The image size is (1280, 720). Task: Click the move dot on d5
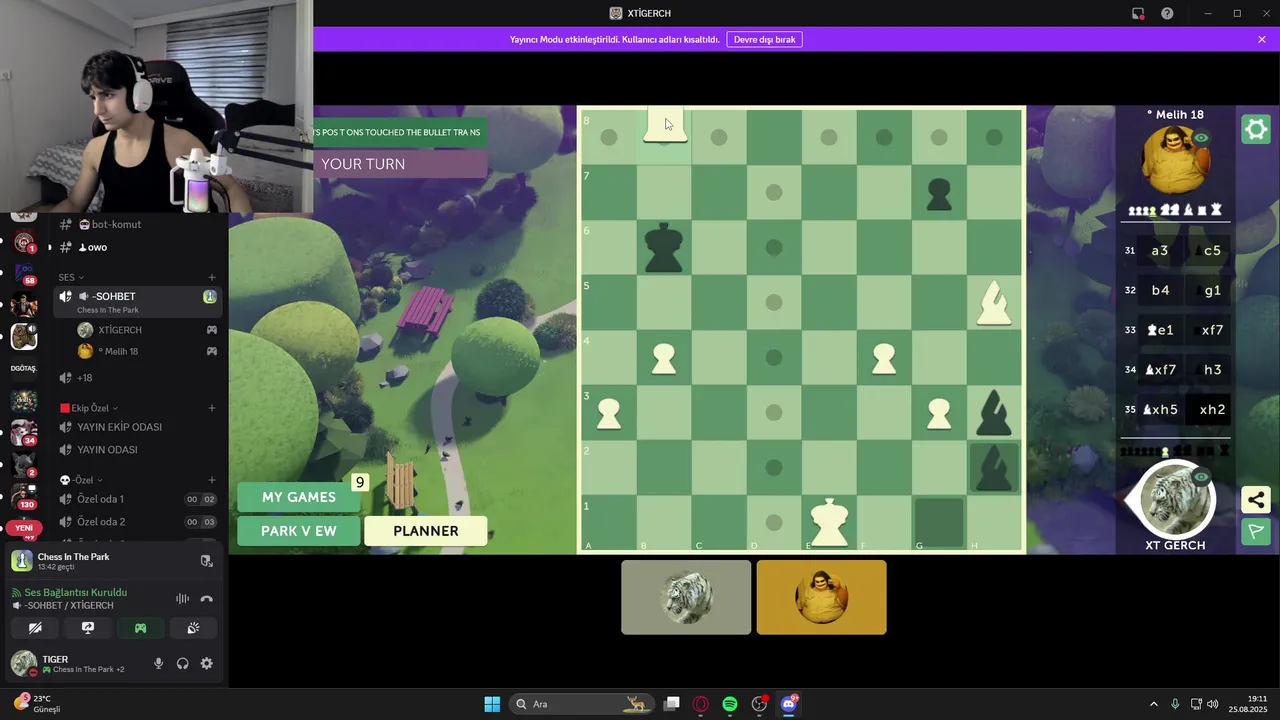click(x=774, y=302)
